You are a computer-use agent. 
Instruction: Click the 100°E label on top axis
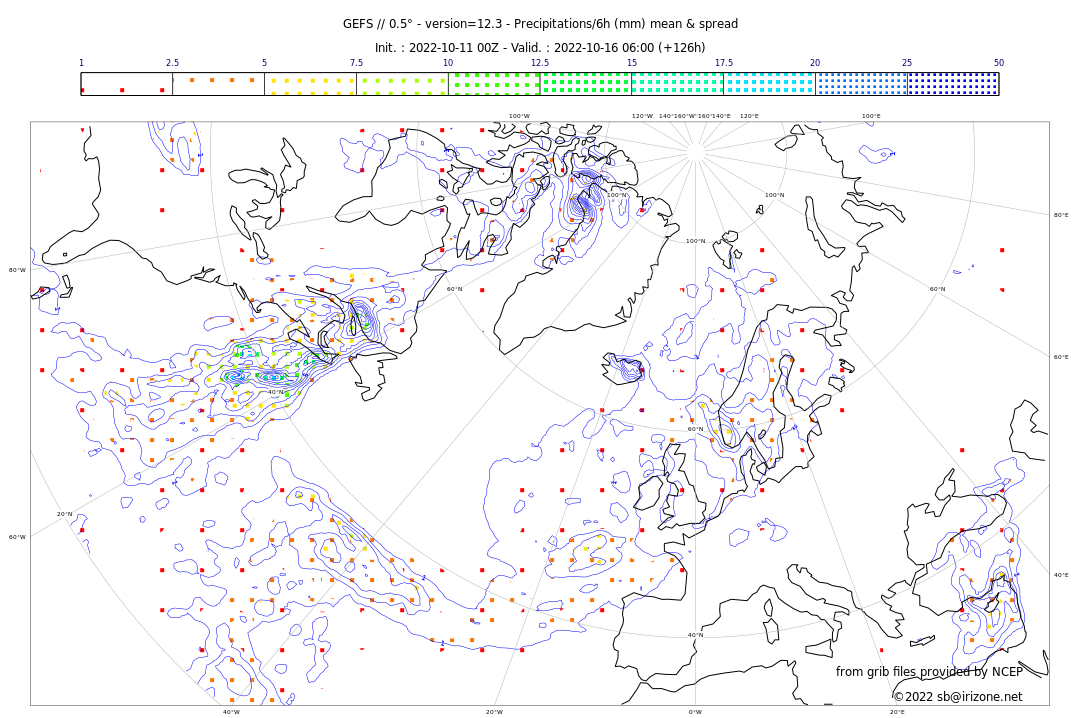[871, 116]
